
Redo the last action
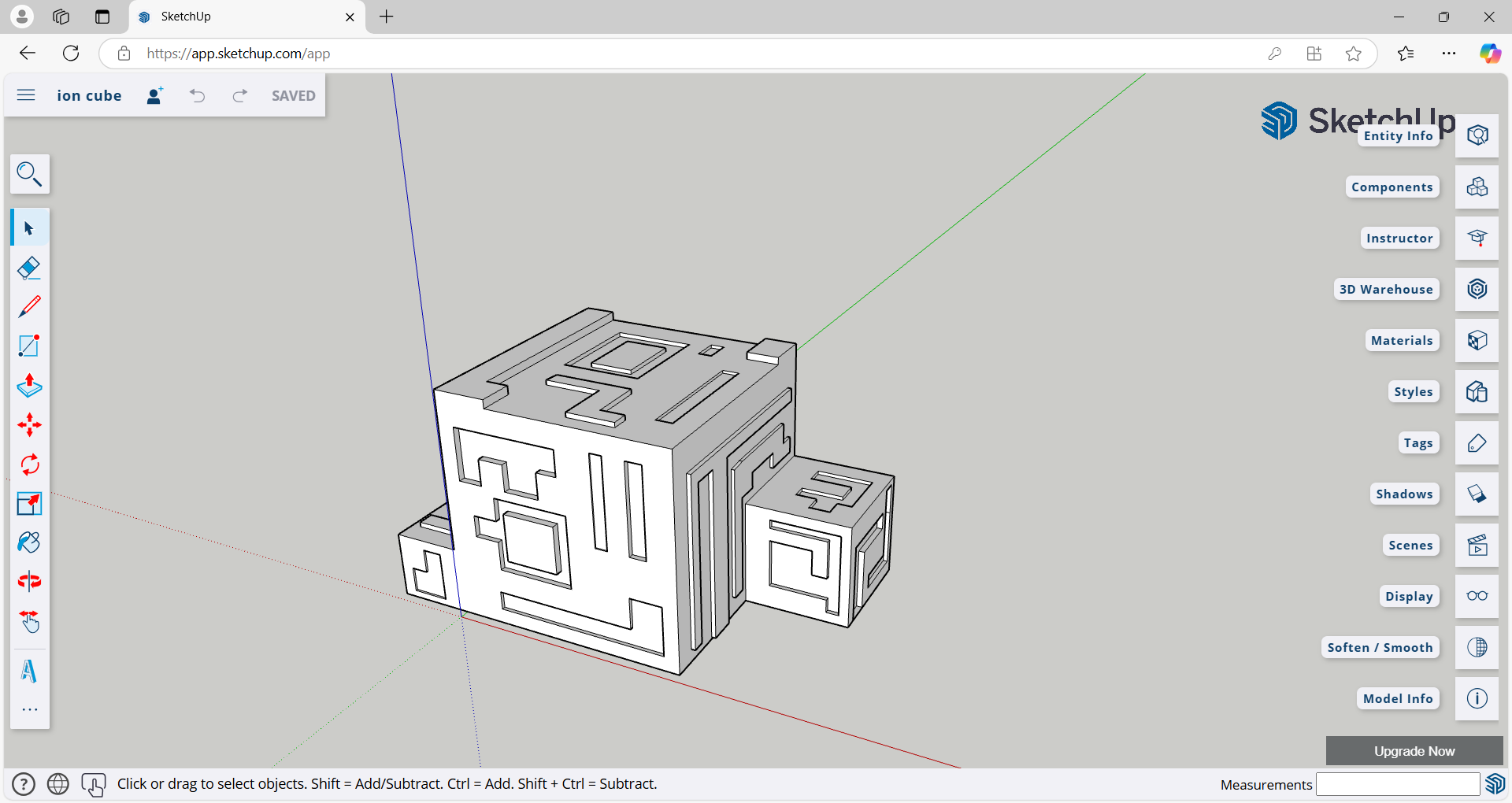point(239,95)
